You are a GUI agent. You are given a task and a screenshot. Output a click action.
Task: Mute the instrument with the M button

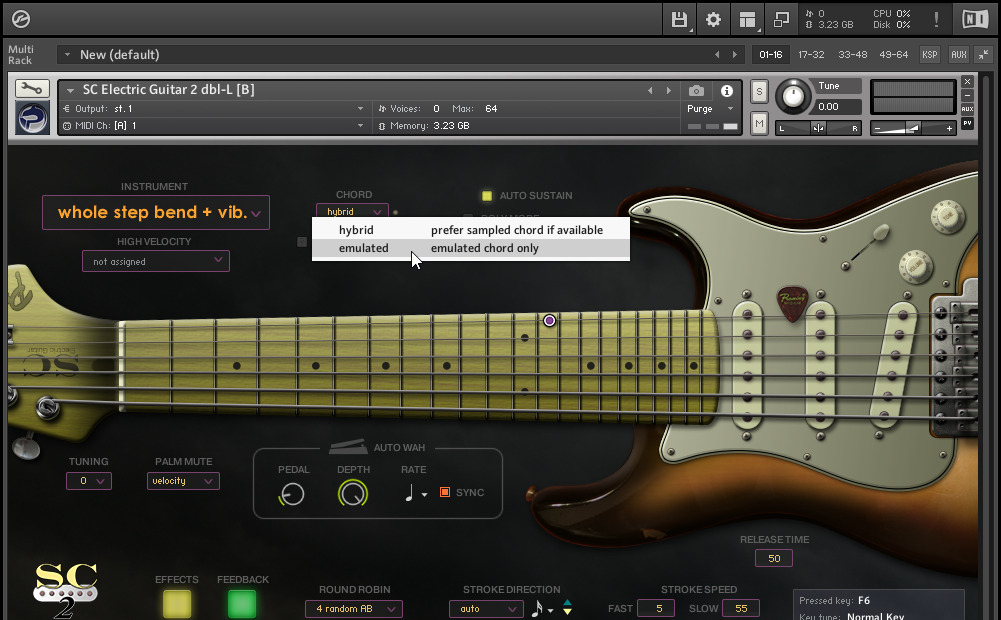tap(759, 123)
